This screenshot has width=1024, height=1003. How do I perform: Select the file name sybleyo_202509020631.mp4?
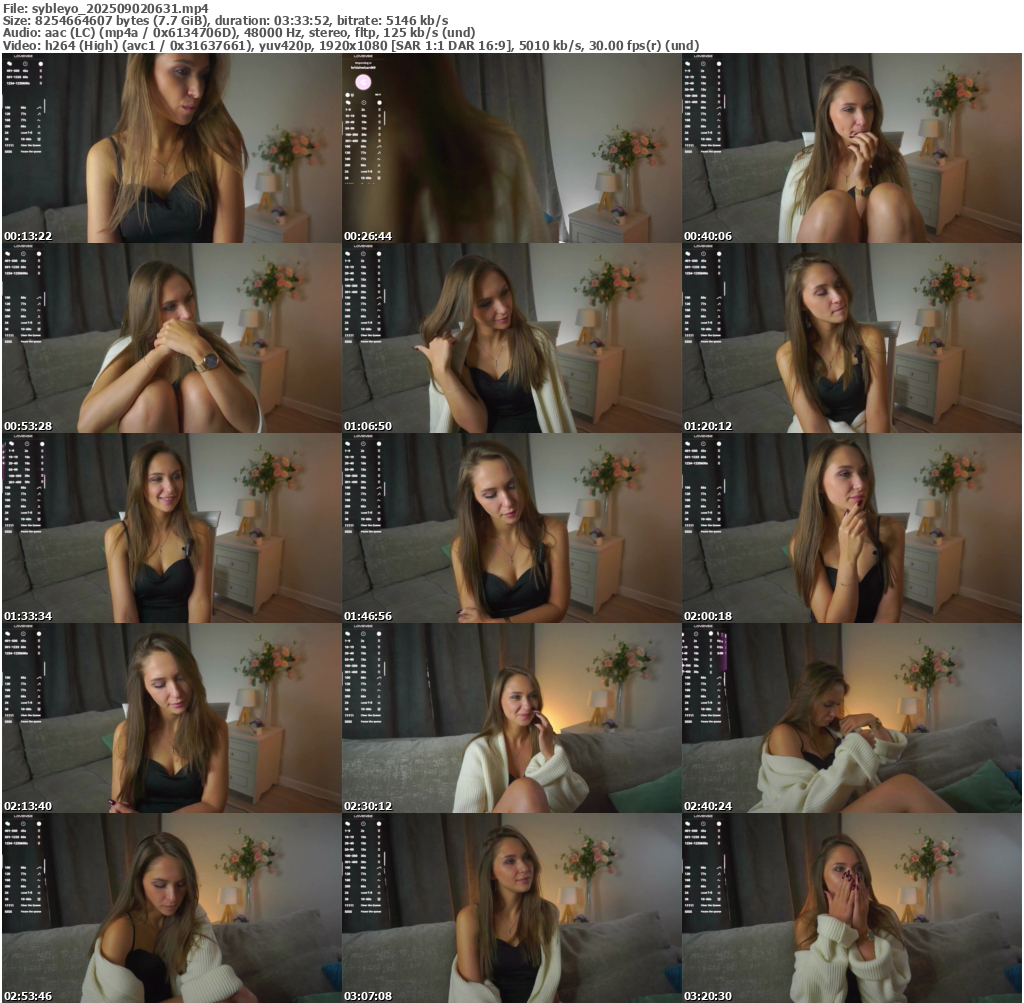click(x=120, y=8)
